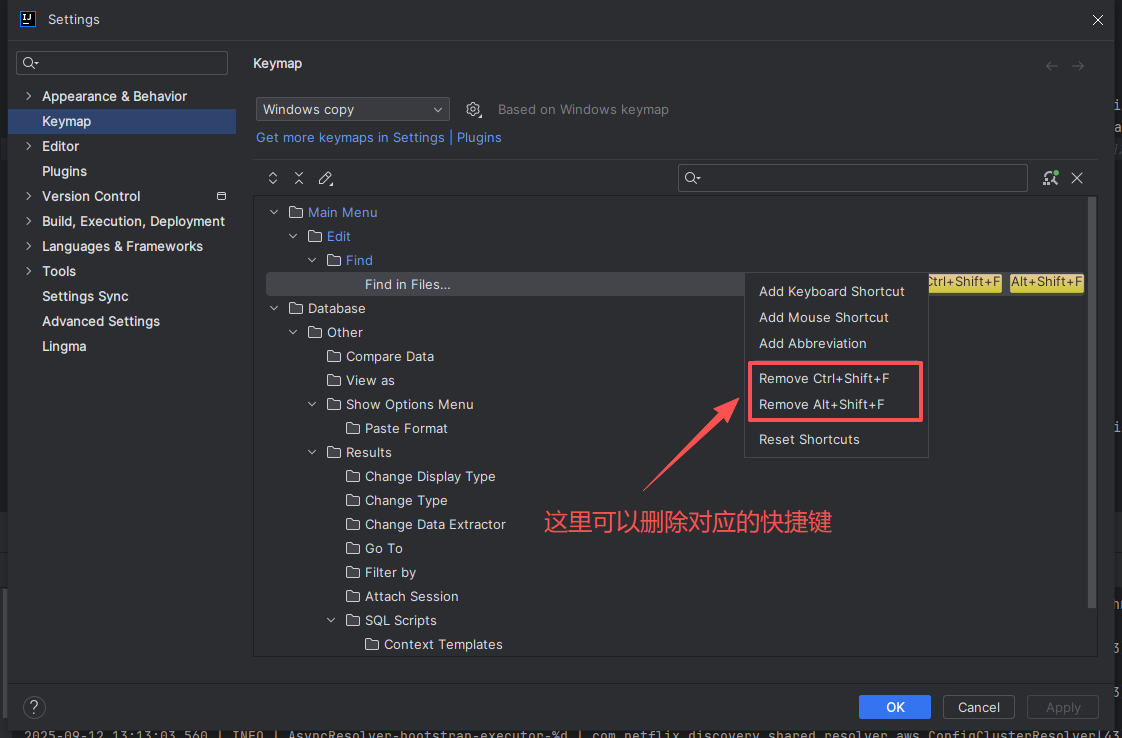Focus the settings search field in sidebar
Screen dimensions: 1122x738
click(122, 63)
